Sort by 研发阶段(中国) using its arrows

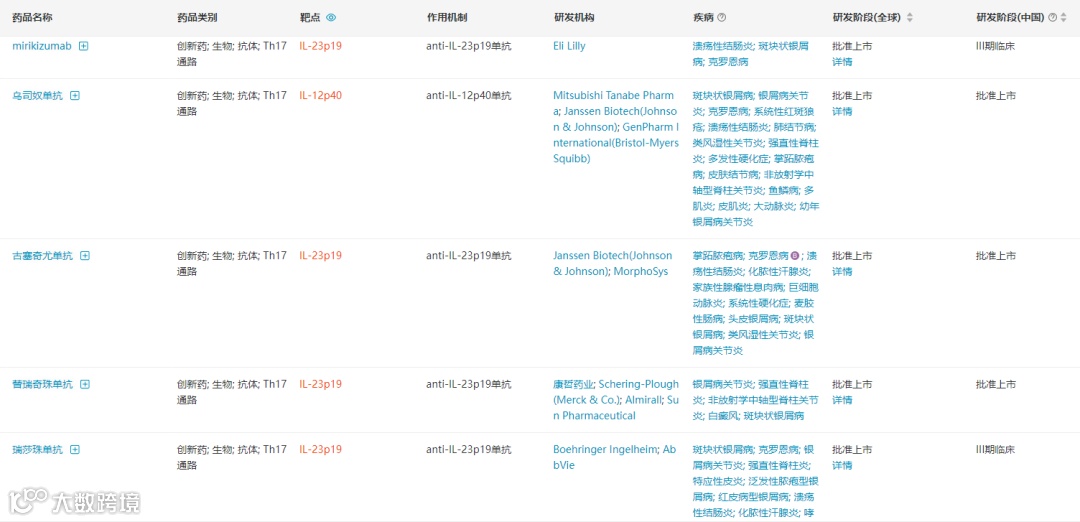tap(1064, 18)
